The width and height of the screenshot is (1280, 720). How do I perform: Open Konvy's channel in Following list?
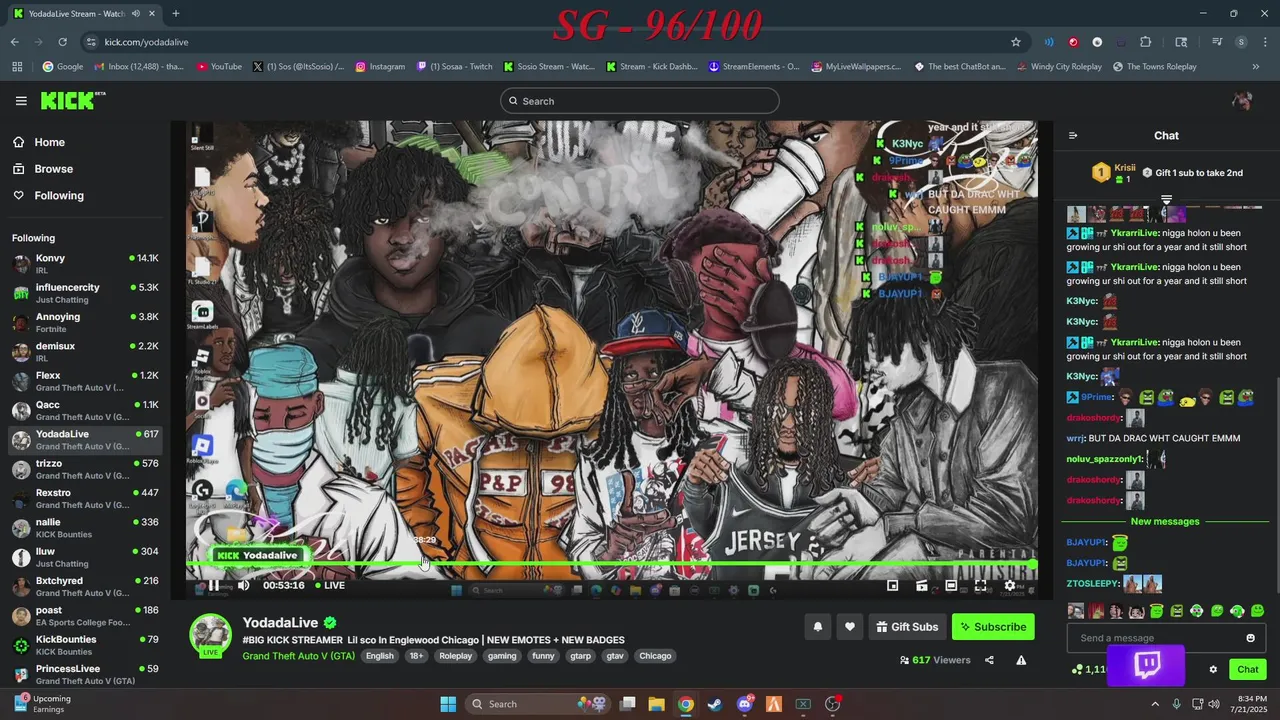(x=85, y=264)
